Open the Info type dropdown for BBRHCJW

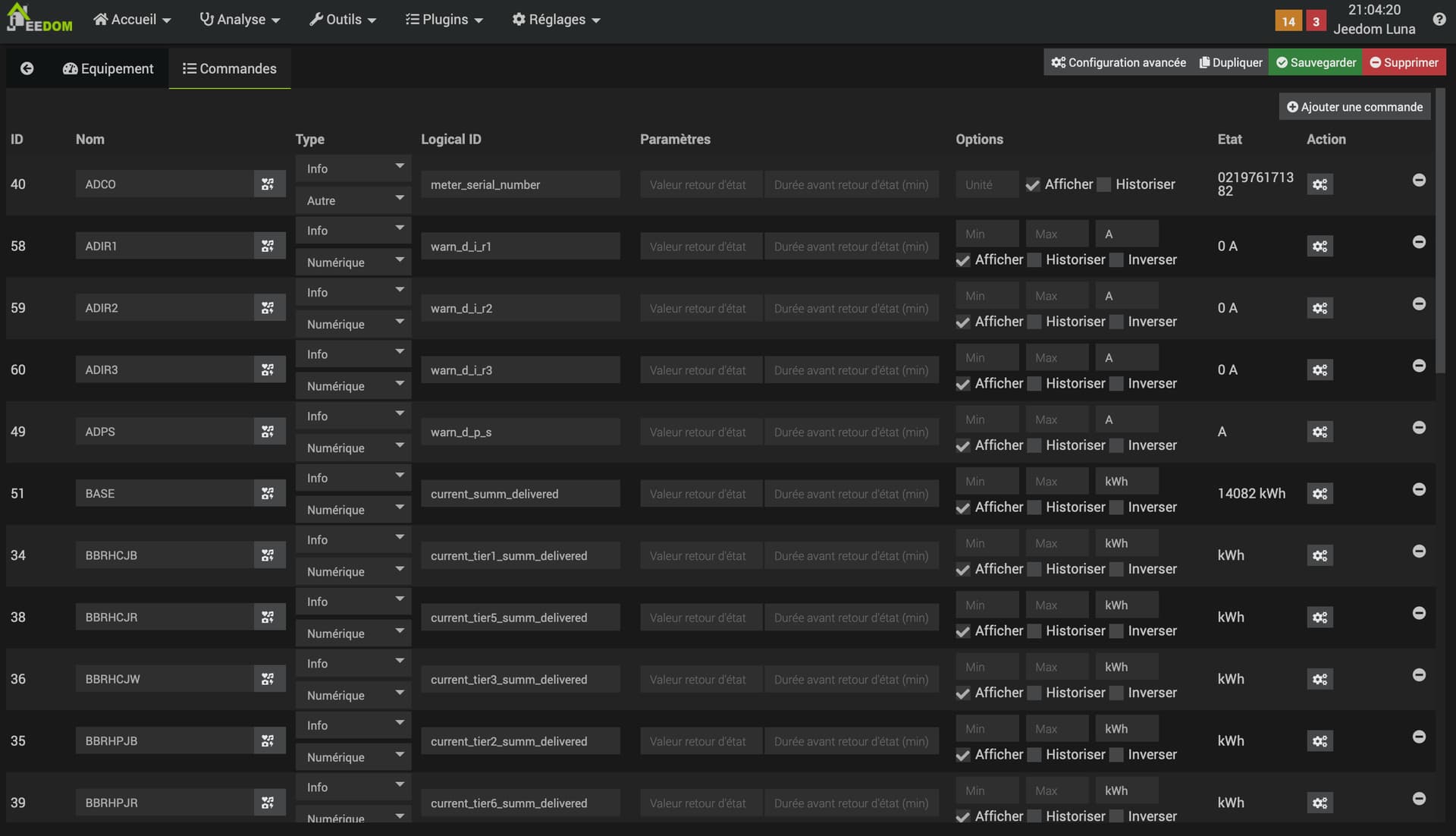click(x=353, y=664)
